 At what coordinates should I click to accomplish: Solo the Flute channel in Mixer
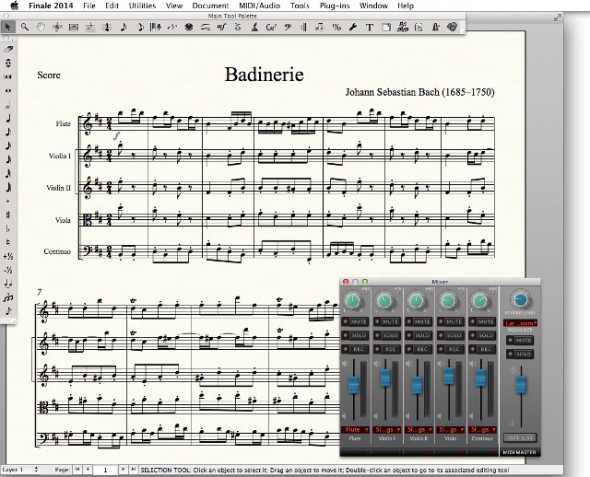tap(355, 335)
